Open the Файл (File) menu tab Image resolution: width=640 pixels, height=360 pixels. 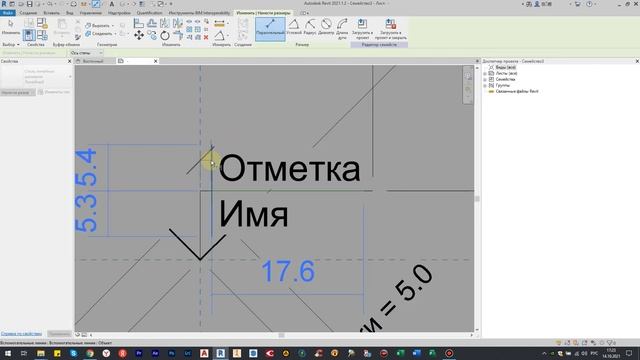click(x=8, y=13)
